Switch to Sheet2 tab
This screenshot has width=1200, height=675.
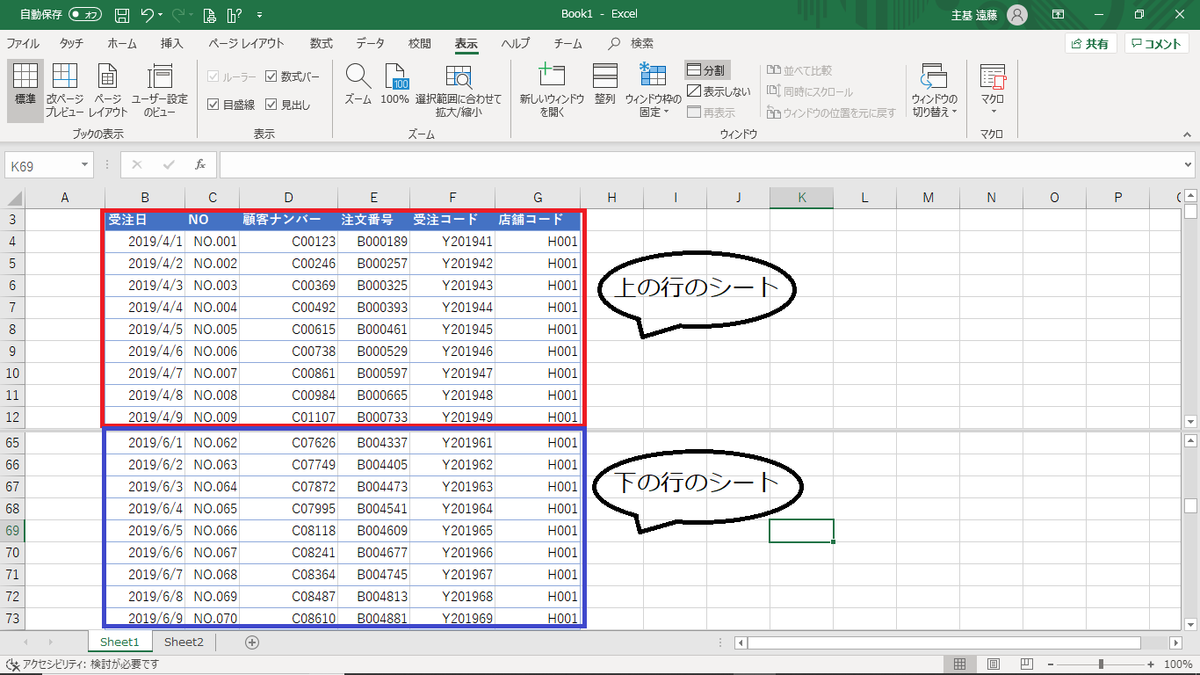(184, 642)
